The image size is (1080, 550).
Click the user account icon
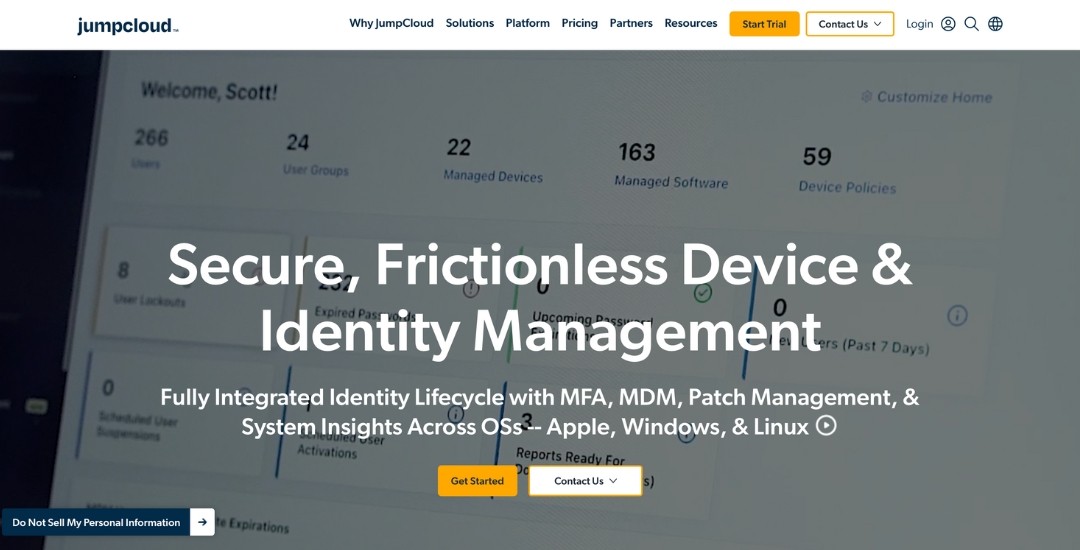pyautogui.click(x=948, y=24)
